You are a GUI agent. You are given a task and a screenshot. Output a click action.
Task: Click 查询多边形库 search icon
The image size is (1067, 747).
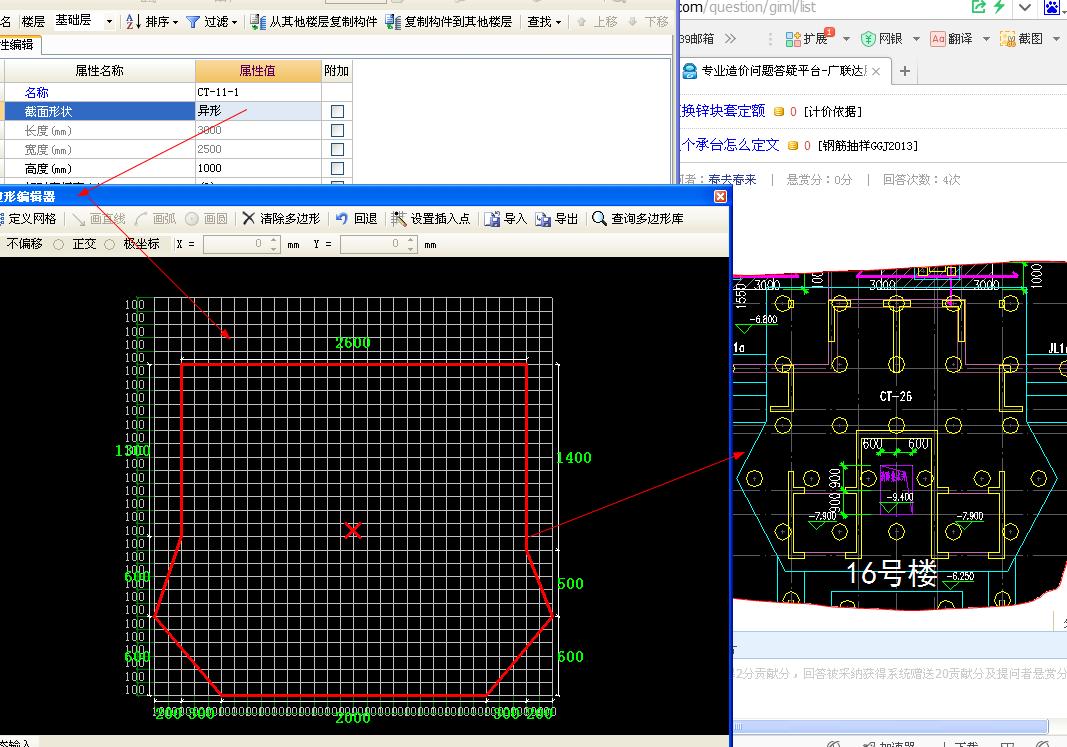[599, 218]
